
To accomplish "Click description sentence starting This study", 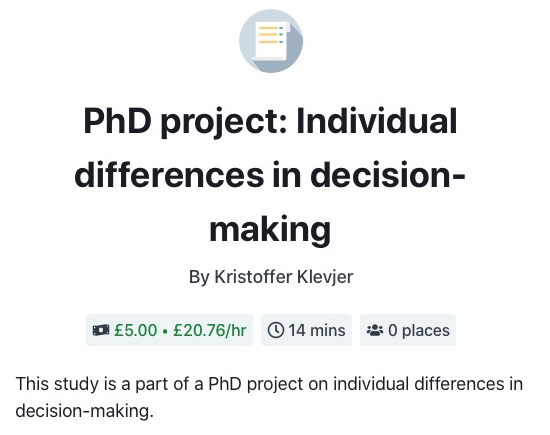I will [x=269, y=397].
